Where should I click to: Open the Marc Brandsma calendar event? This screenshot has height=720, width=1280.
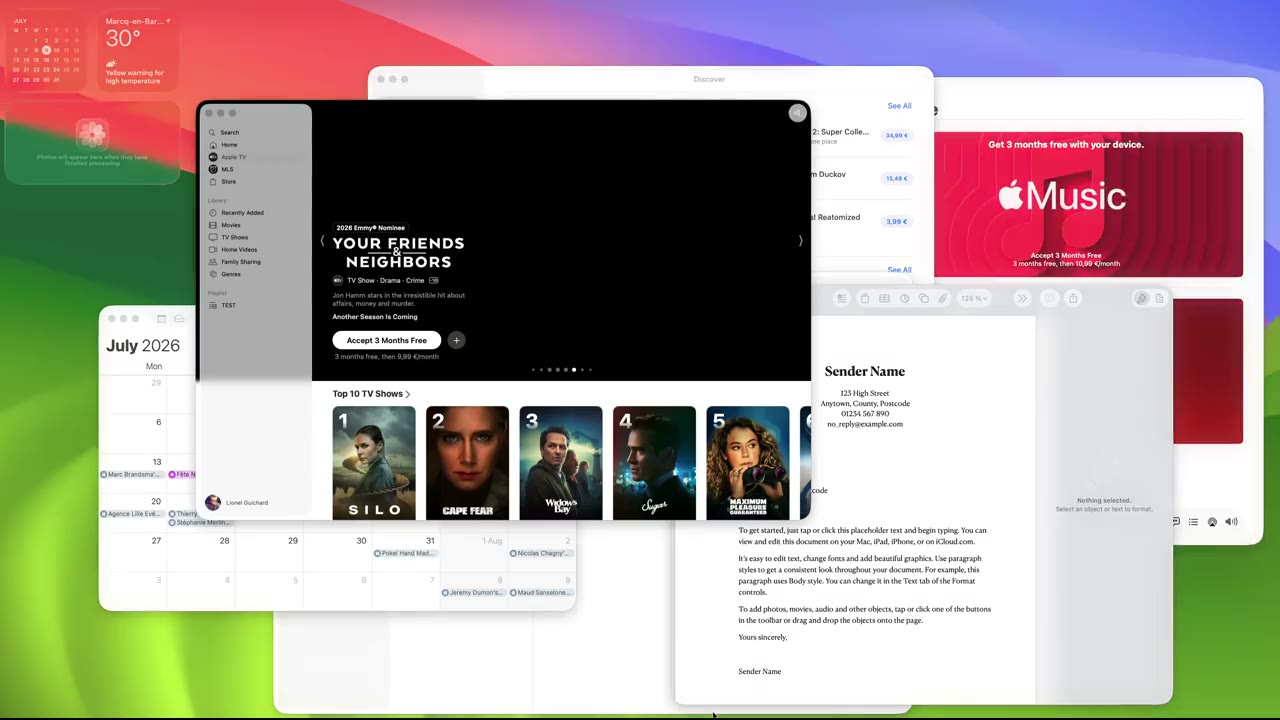click(131, 474)
